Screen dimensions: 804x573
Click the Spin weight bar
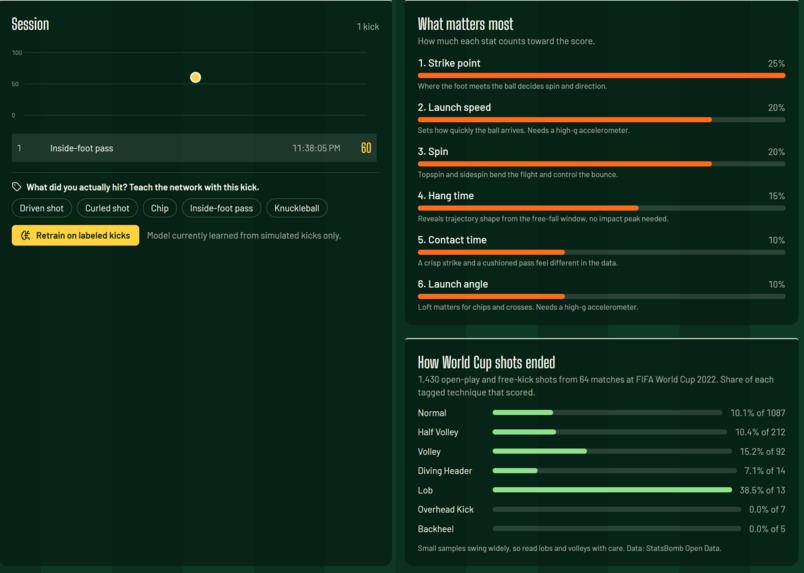point(601,164)
